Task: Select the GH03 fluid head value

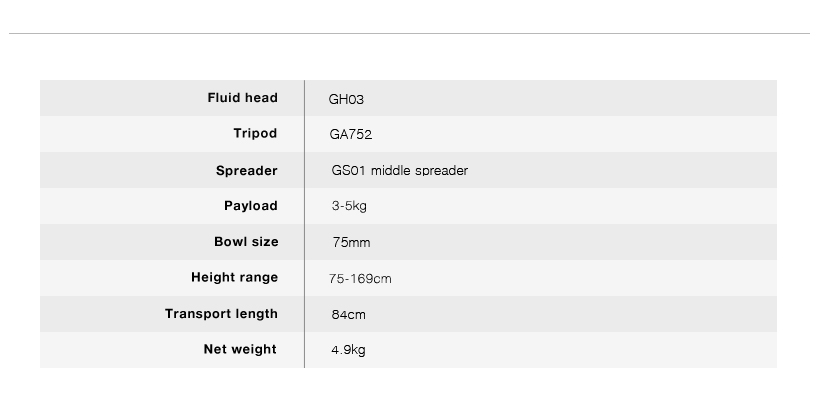Action: 346,99
